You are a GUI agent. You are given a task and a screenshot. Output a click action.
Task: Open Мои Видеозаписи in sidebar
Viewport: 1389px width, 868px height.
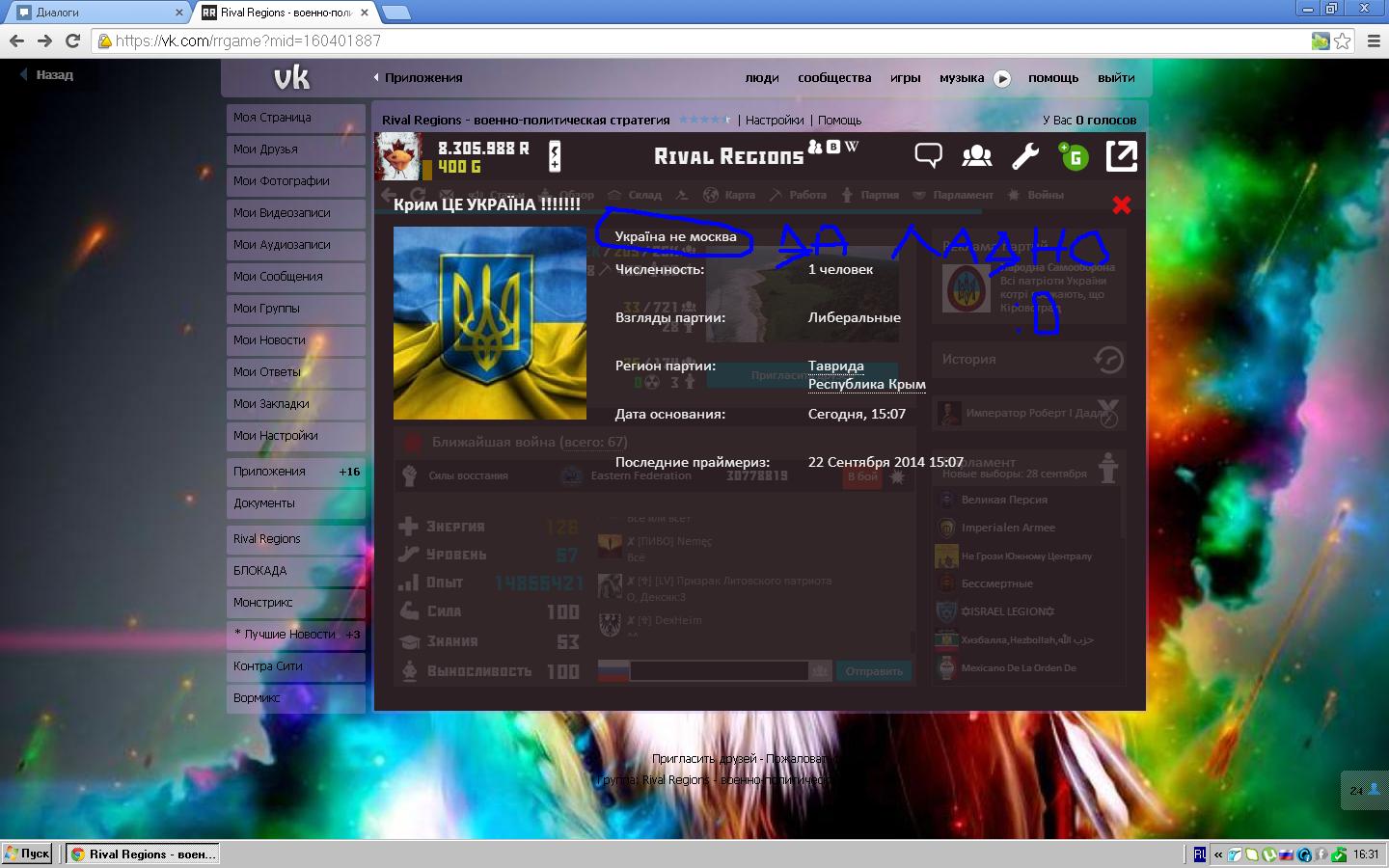[296, 213]
